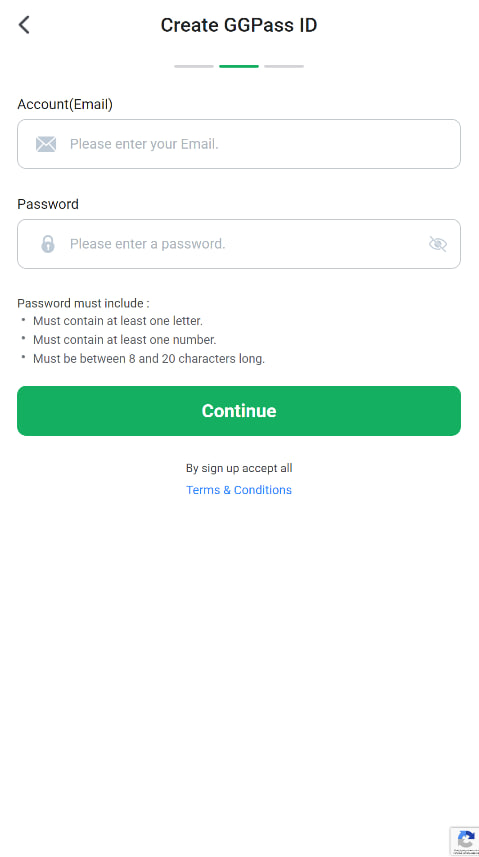This screenshot has width=479, height=857.
Task: Click the green Continue button
Action: pos(239,411)
